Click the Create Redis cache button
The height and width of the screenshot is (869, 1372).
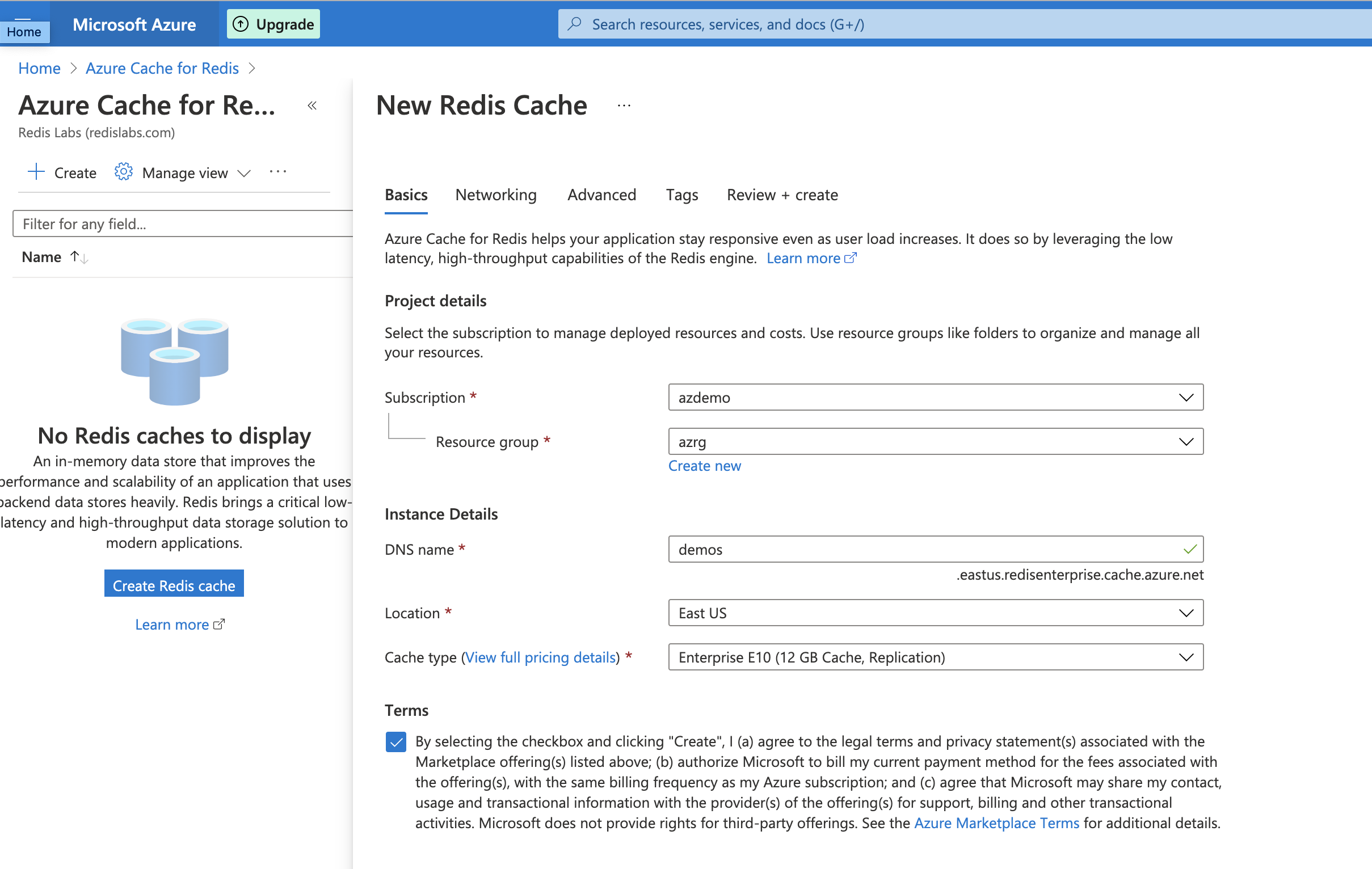click(174, 583)
